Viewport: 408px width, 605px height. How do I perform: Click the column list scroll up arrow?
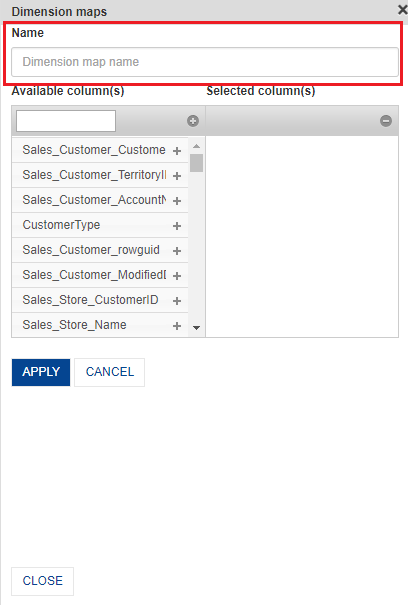196,146
